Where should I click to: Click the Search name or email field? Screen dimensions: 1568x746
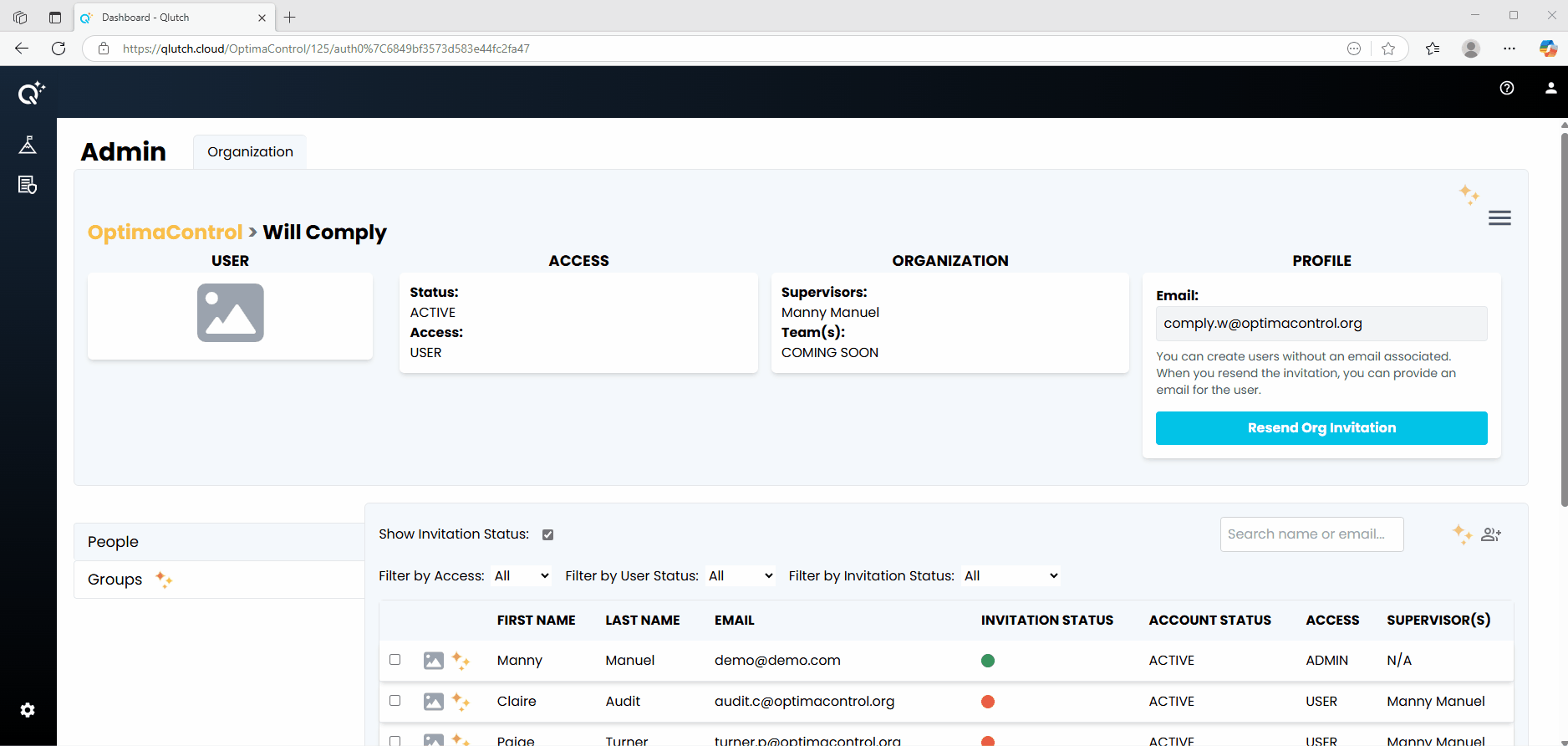[x=1311, y=534]
